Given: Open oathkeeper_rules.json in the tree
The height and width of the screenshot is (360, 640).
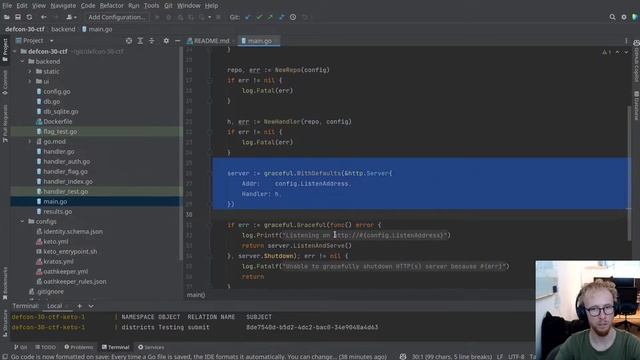Looking at the screenshot, I should 75,282.
